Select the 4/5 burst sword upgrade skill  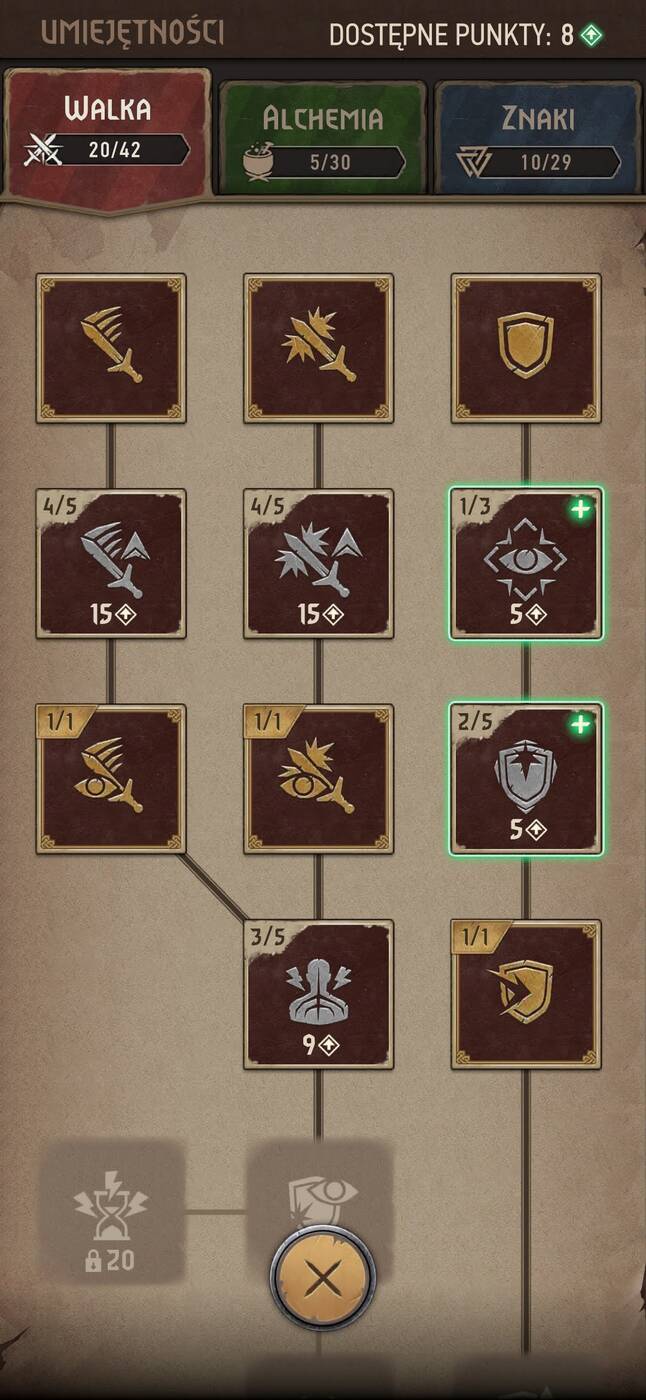[318, 563]
